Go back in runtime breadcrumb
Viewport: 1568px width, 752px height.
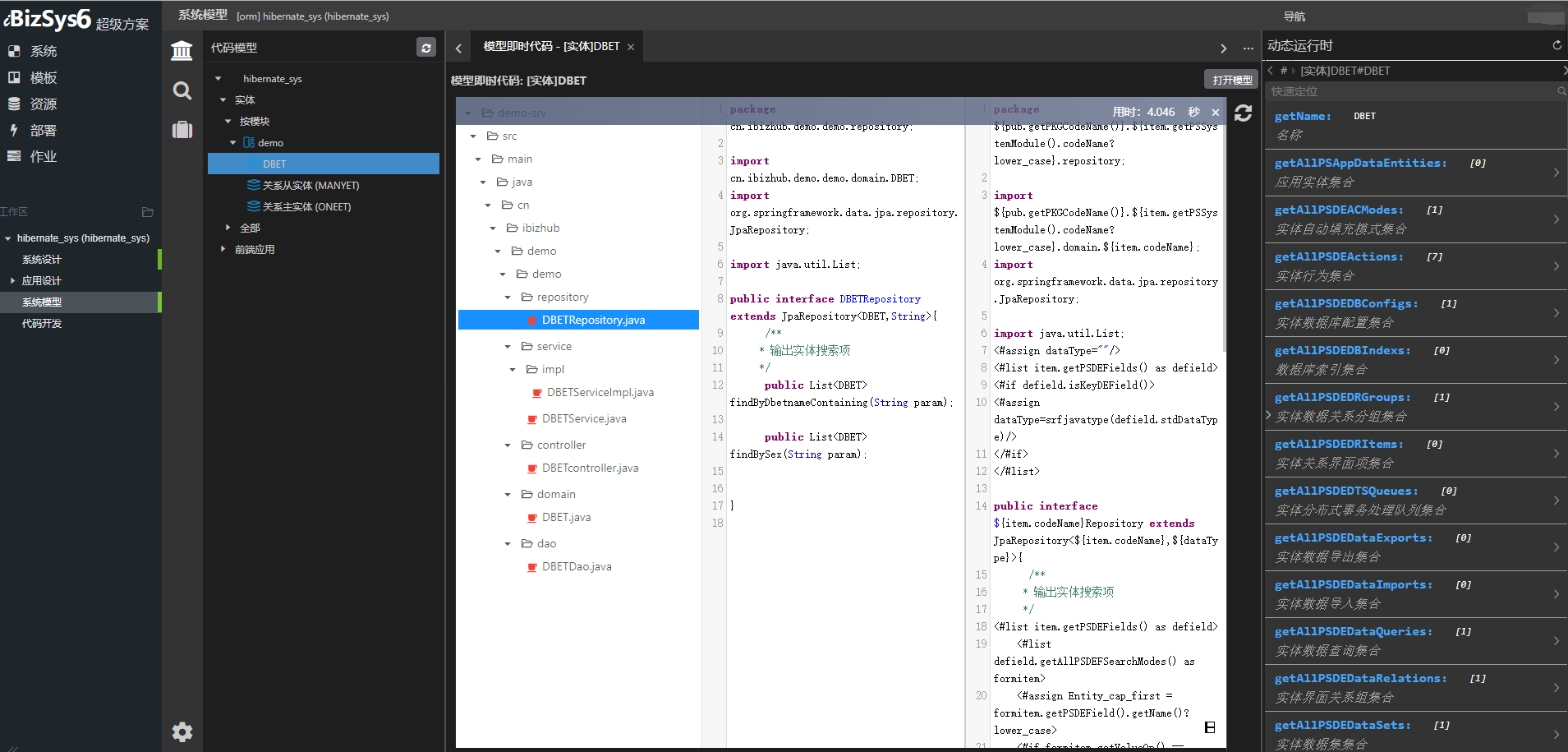(x=1271, y=71)
